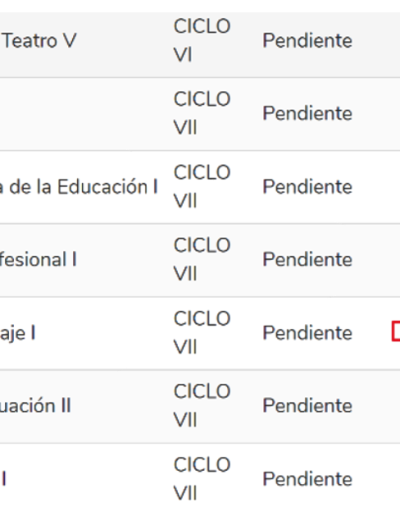Click 'CICLO VII' in the 'aje I' row

pos(202,333)
